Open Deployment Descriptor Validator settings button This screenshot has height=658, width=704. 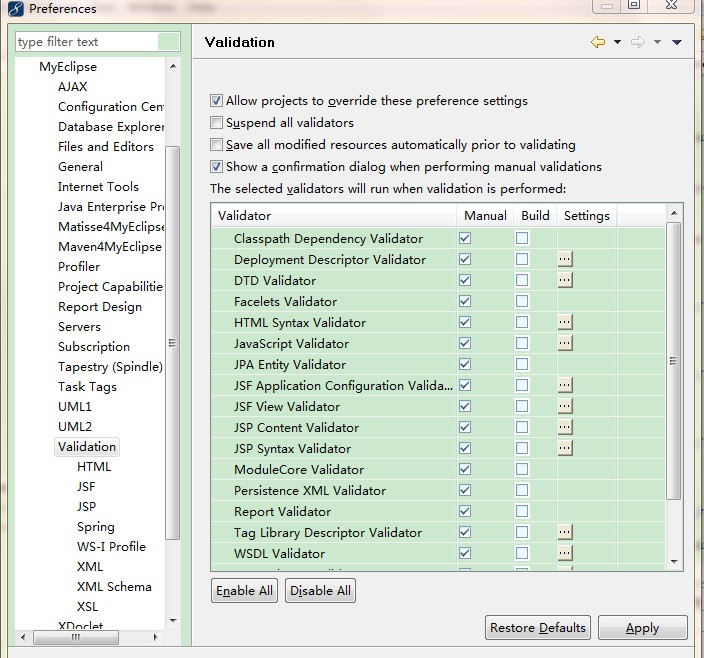(565, 259)
